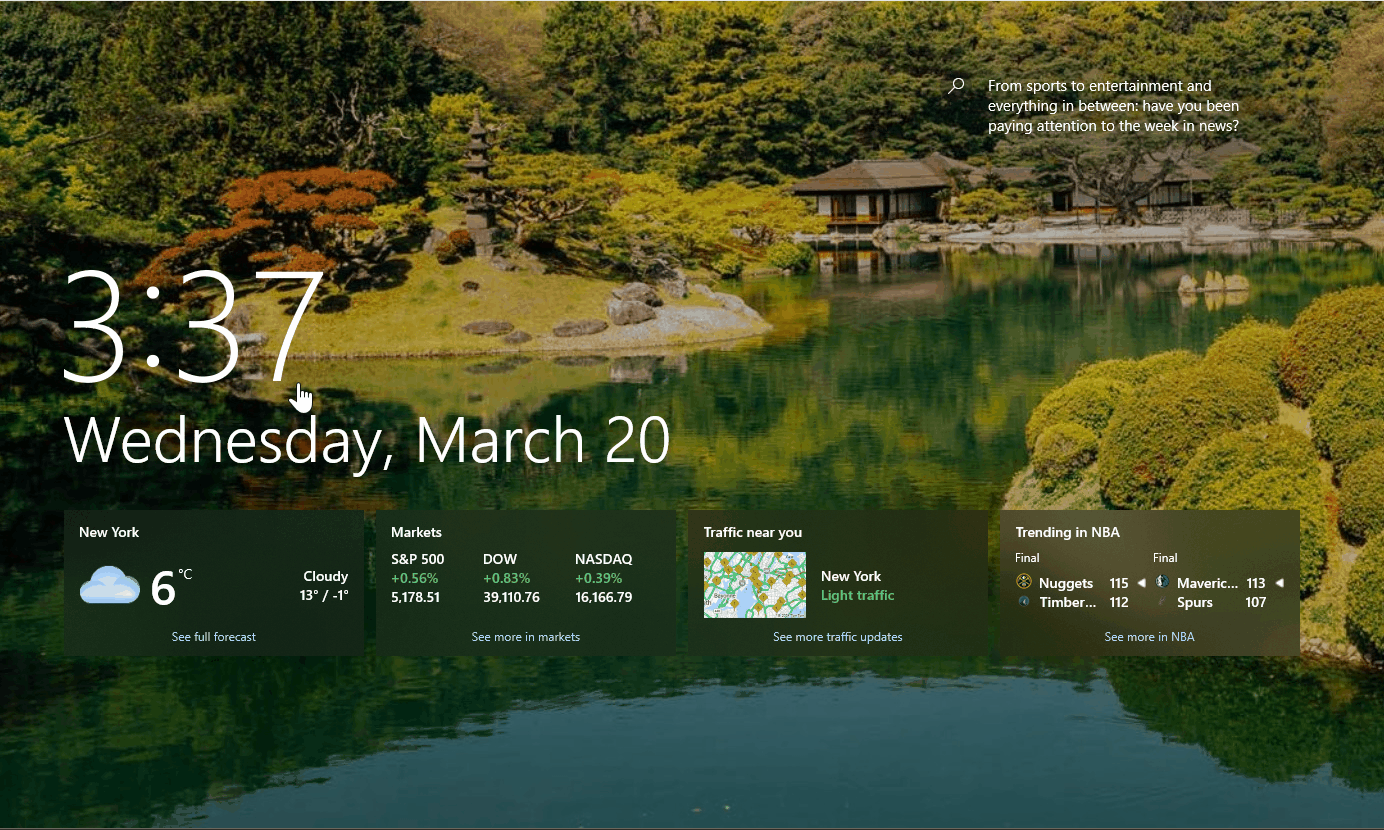Click the winner arrow beside Nuggets 115
Screen dimensions: 1384x830
click(1141, 582)
